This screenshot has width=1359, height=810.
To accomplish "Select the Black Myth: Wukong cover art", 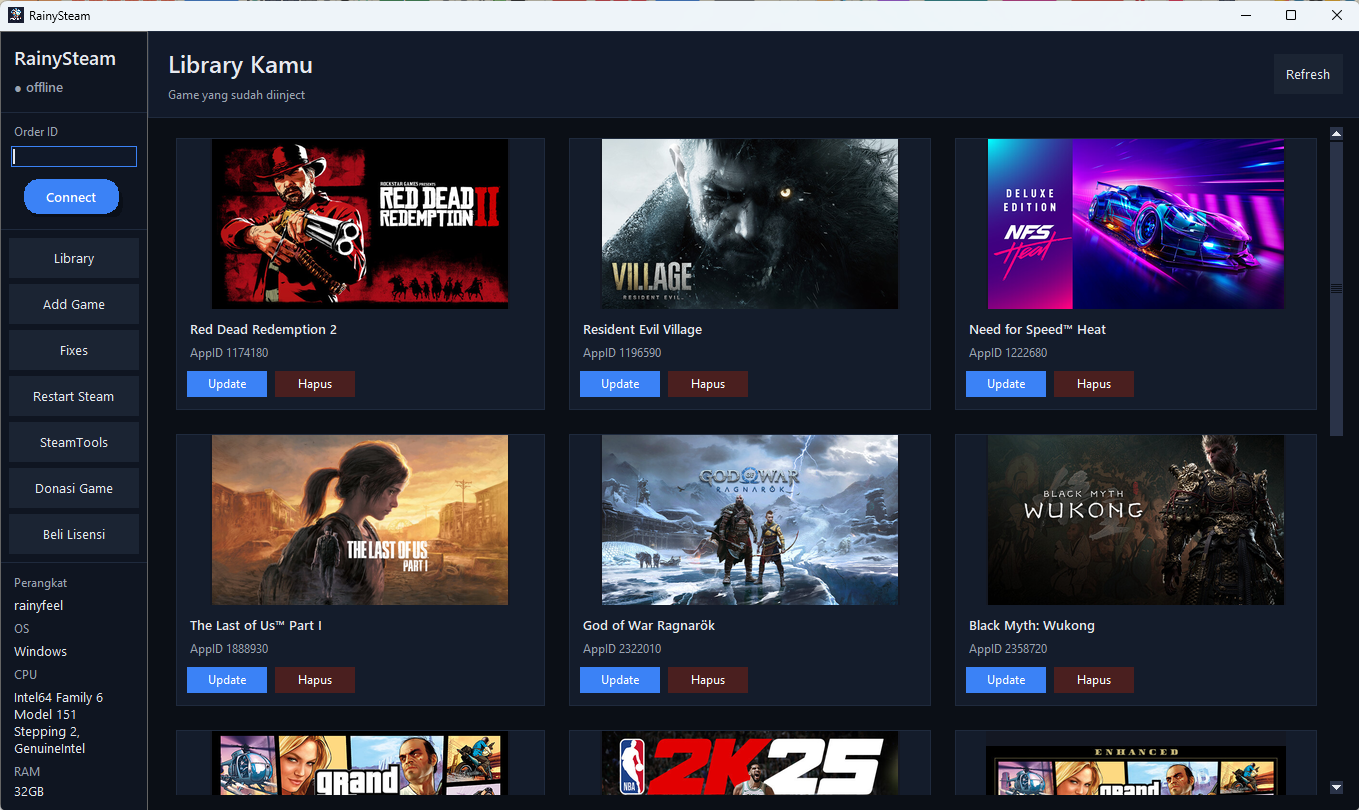I will pyautogui.click(x=1135, y=520).
